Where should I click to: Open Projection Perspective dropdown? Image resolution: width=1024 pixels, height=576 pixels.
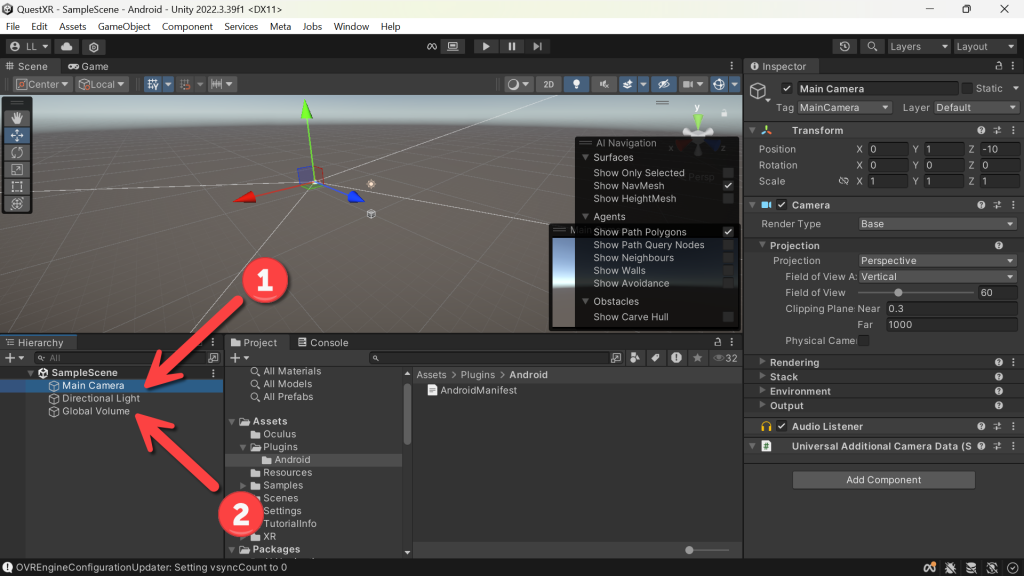[x=937, y=261]
